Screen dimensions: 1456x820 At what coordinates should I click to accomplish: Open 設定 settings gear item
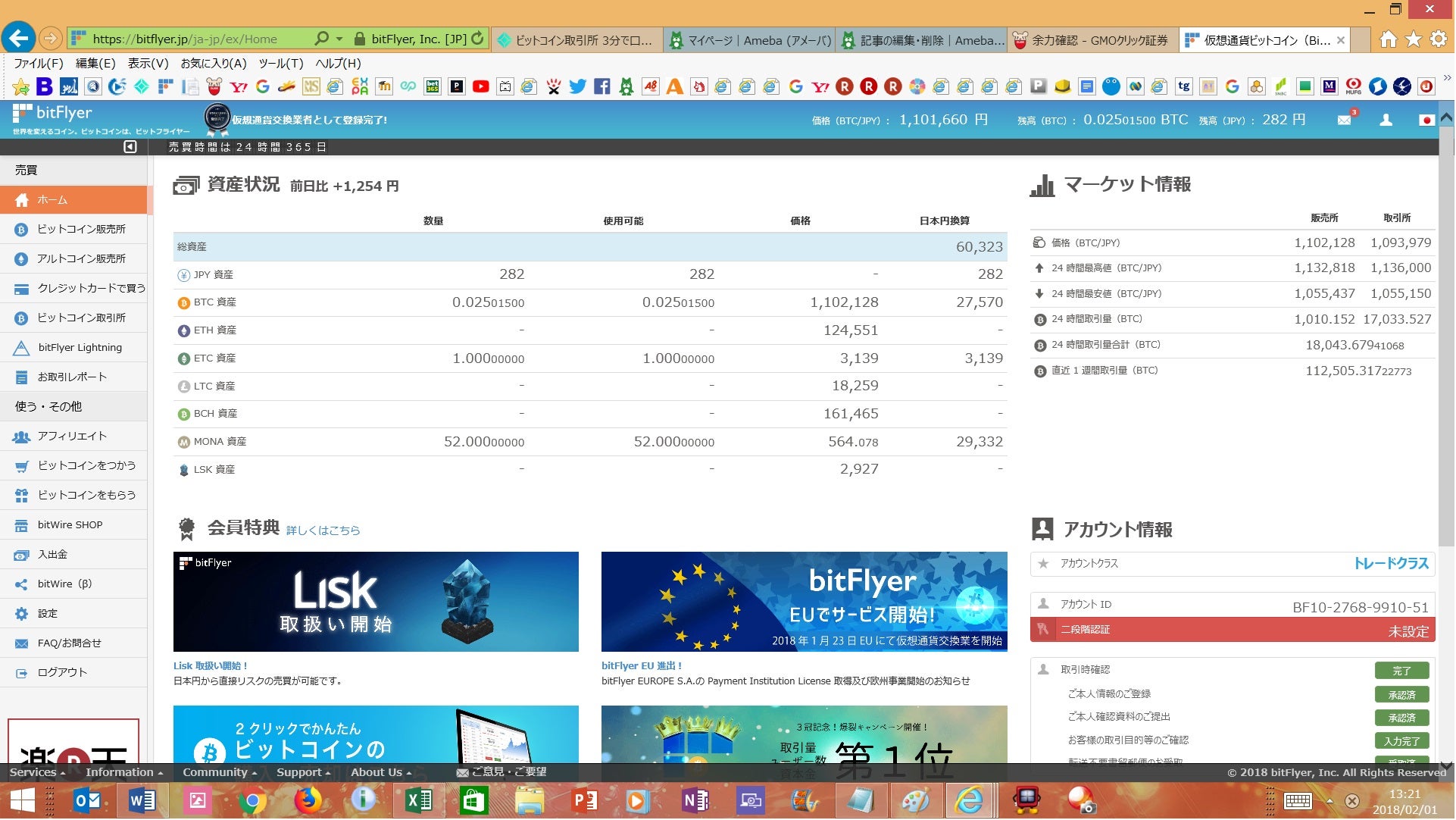[73, 614]
